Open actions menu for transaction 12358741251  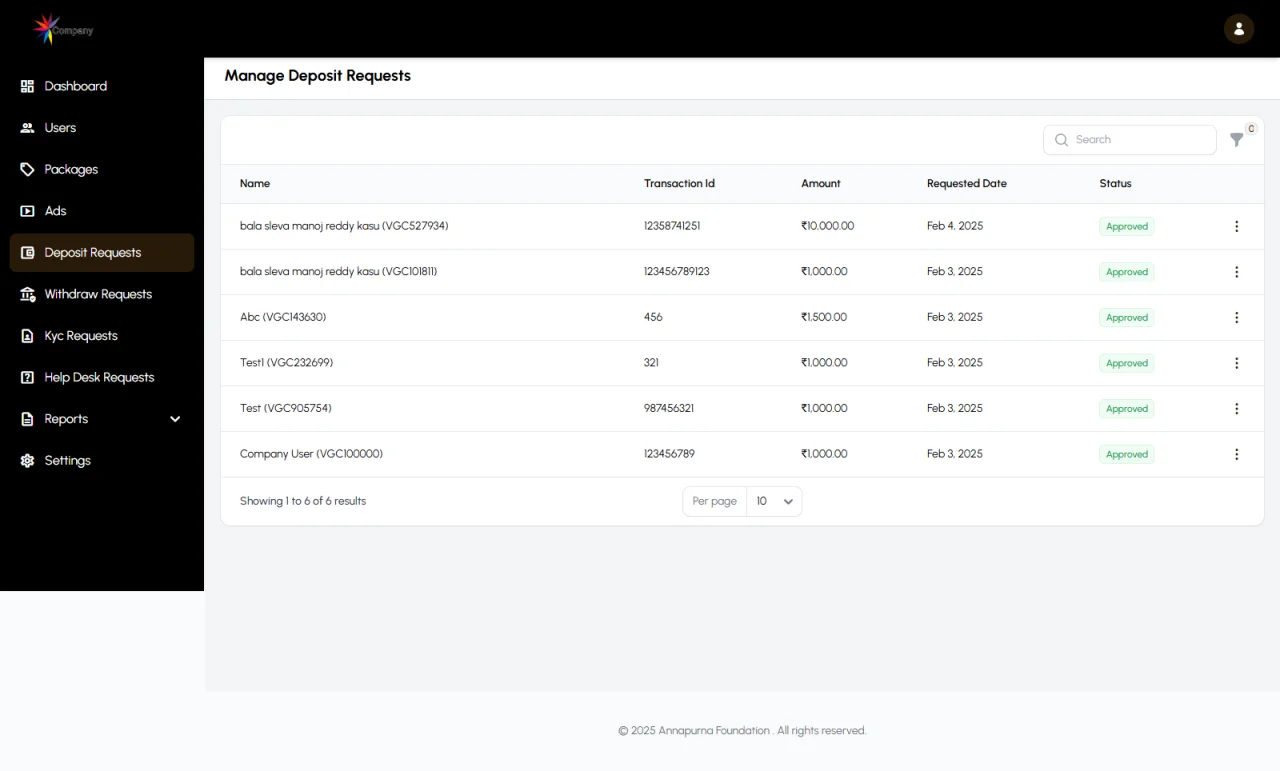[1236, 226]
